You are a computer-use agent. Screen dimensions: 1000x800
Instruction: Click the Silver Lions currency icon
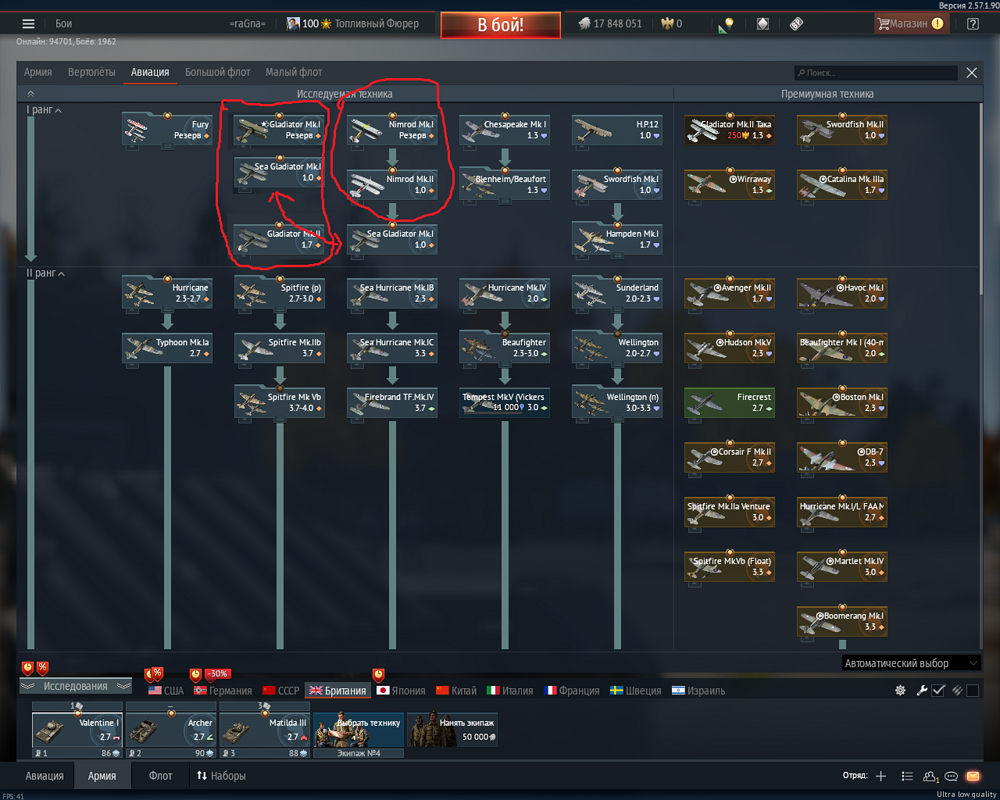pos(584,24)
